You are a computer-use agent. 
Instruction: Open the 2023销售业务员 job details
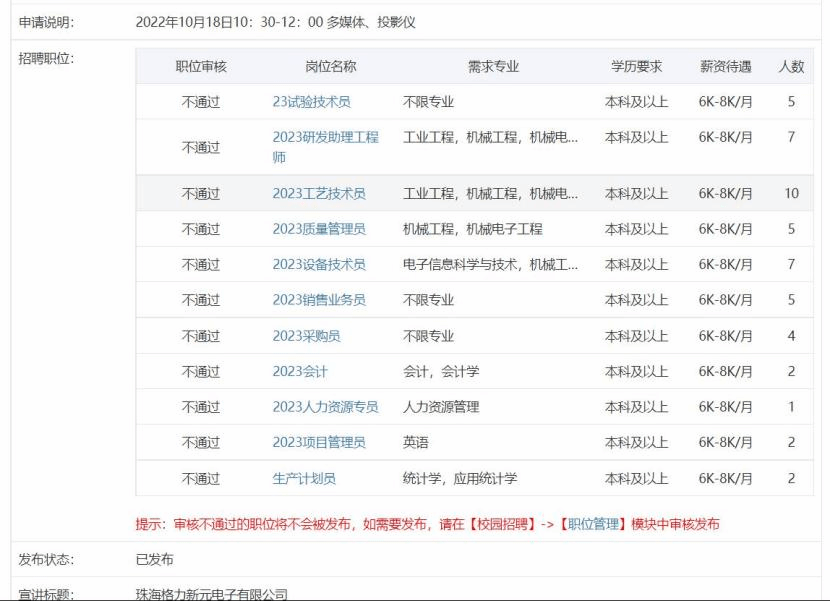319,300
